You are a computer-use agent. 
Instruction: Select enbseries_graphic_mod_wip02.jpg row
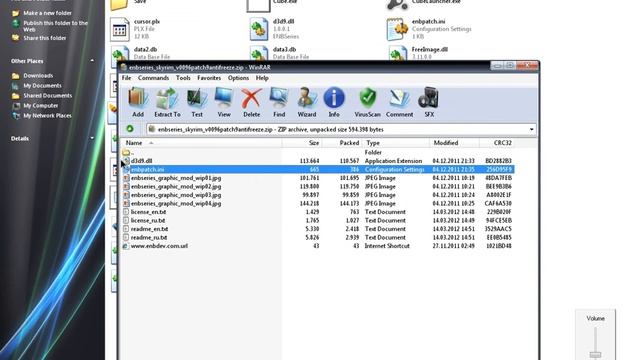pyautogui.click(x=318, y=187)
